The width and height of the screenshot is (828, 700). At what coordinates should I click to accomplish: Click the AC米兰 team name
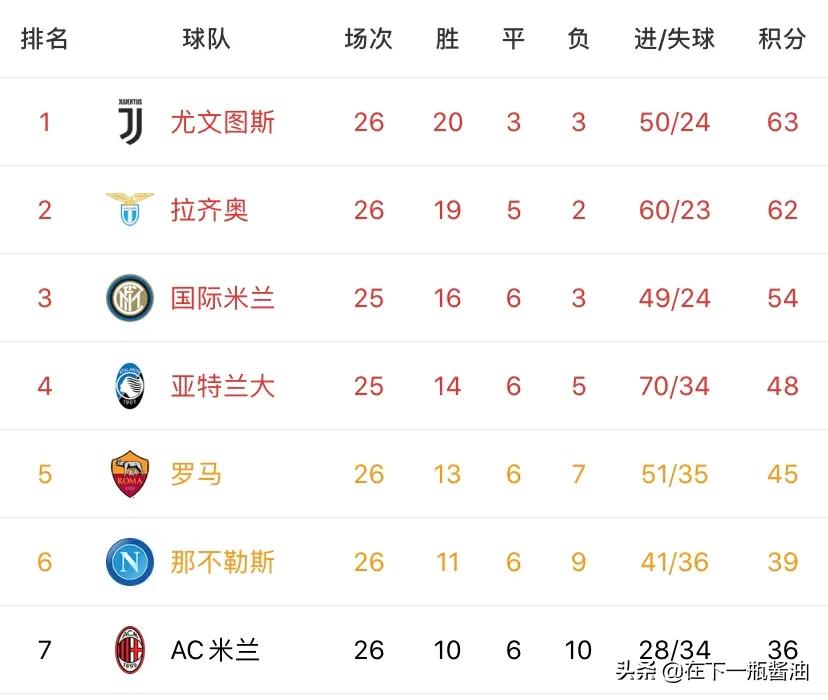215,650
